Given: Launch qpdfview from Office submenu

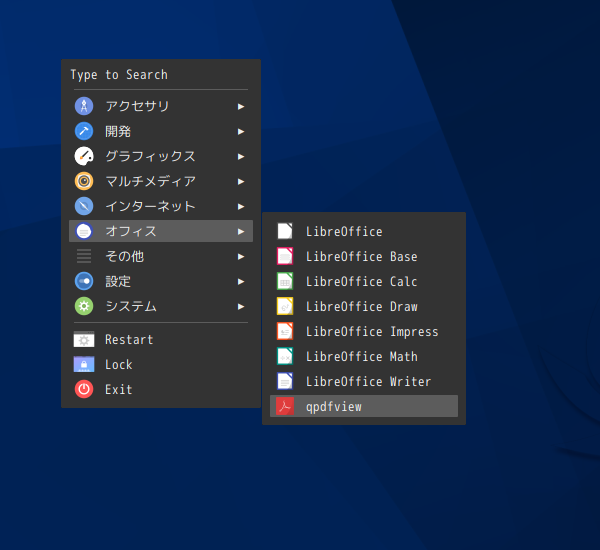Looking at the screenshot, I should [364, 406].
